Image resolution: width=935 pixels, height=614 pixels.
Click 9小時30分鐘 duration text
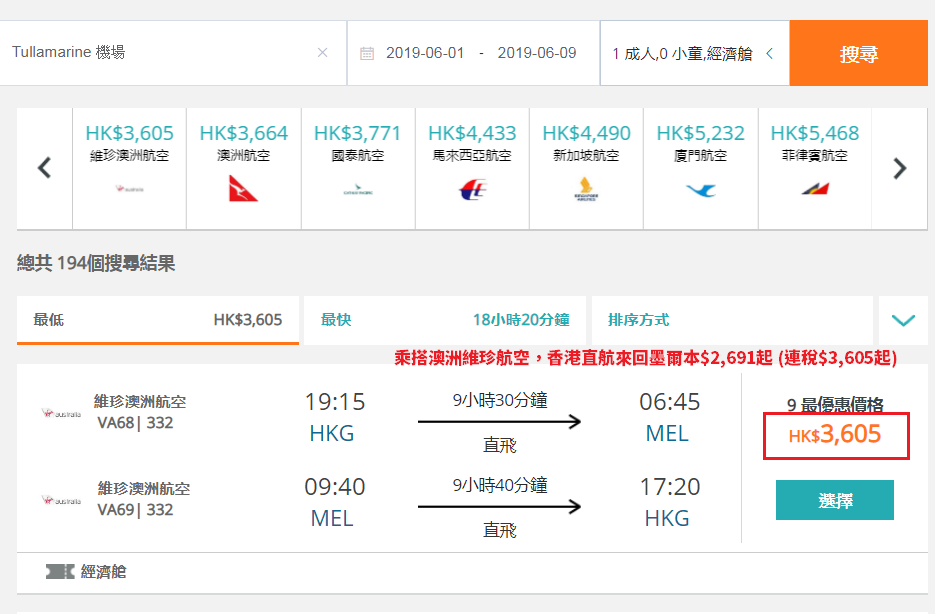tap(500, 400)
